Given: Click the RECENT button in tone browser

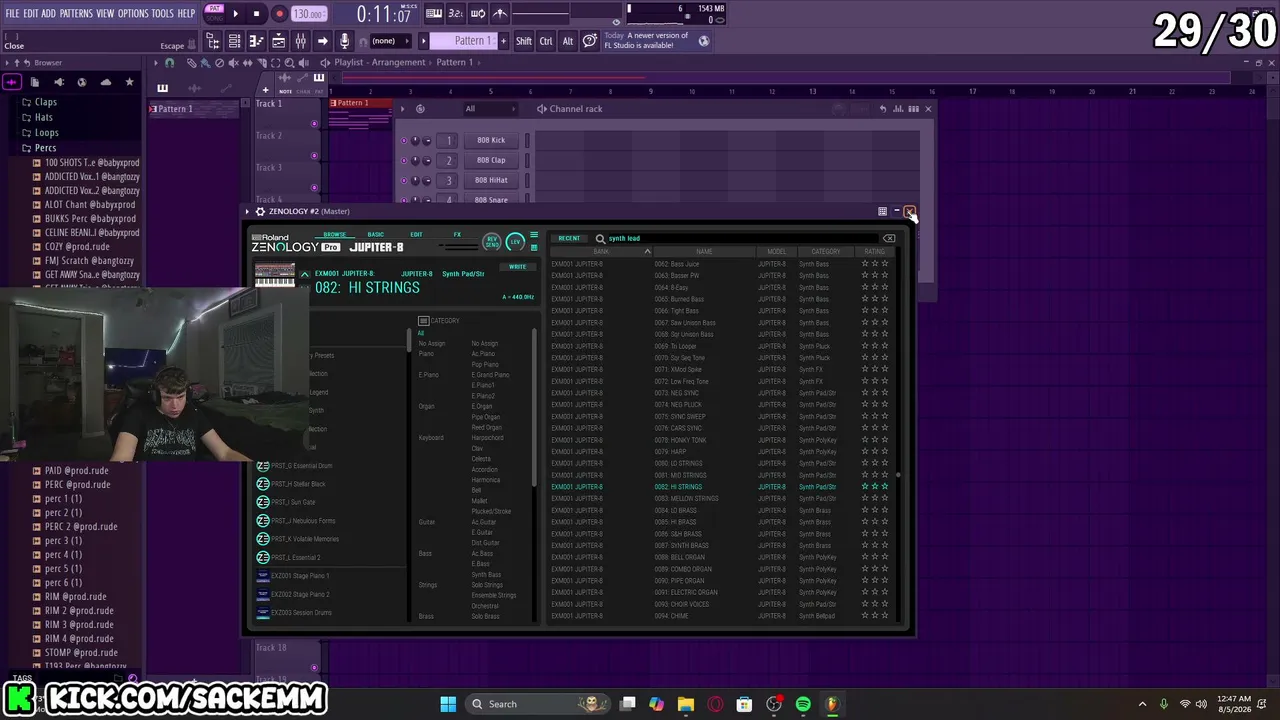Looking at the screenshot, I should click(569, 239).
